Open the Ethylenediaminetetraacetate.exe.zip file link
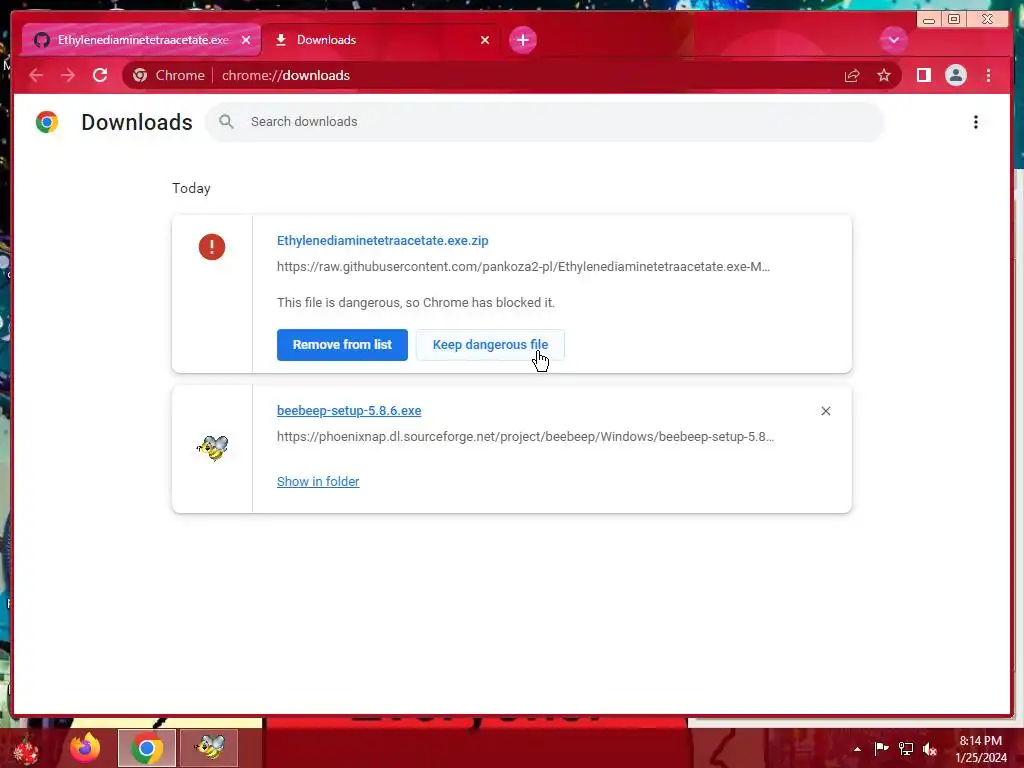Viewport: 1024px width, 768px height. 383,240
